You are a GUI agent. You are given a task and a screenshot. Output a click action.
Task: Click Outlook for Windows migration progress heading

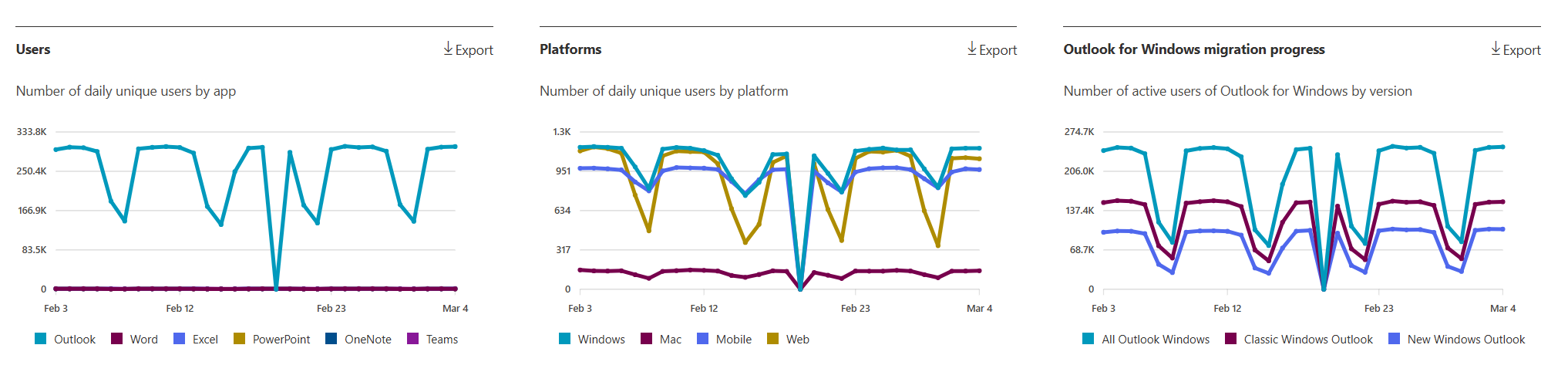[1194, 49]
